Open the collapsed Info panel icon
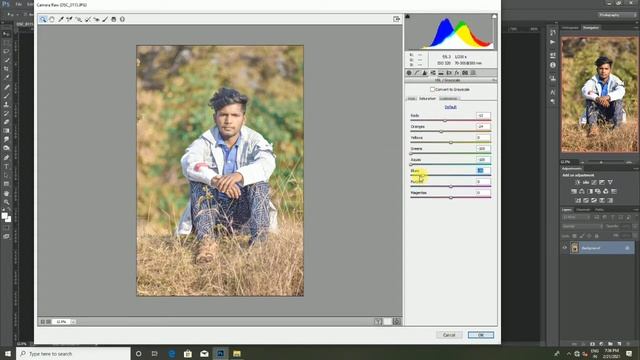640x360 pixels. pos(553,65)
